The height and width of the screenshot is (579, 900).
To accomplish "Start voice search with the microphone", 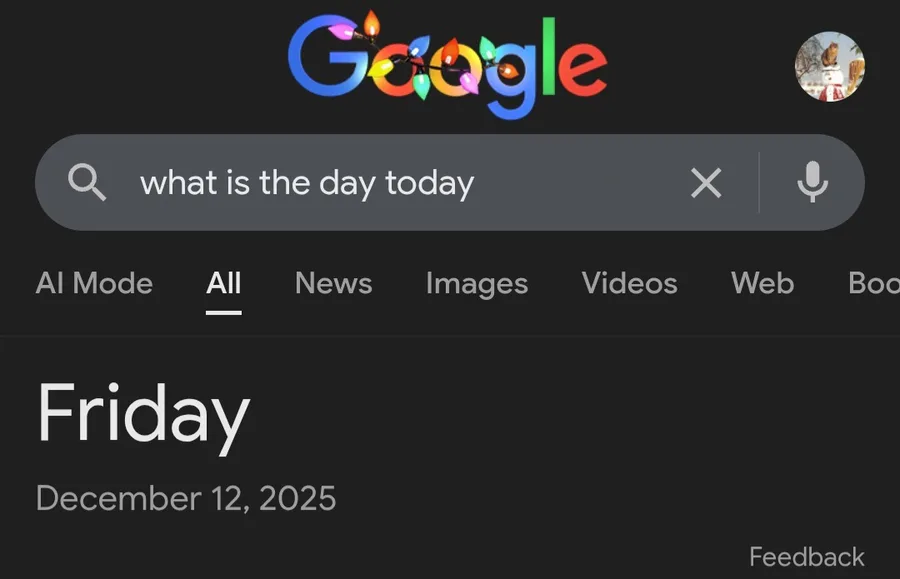I will (x=812, y=183).
